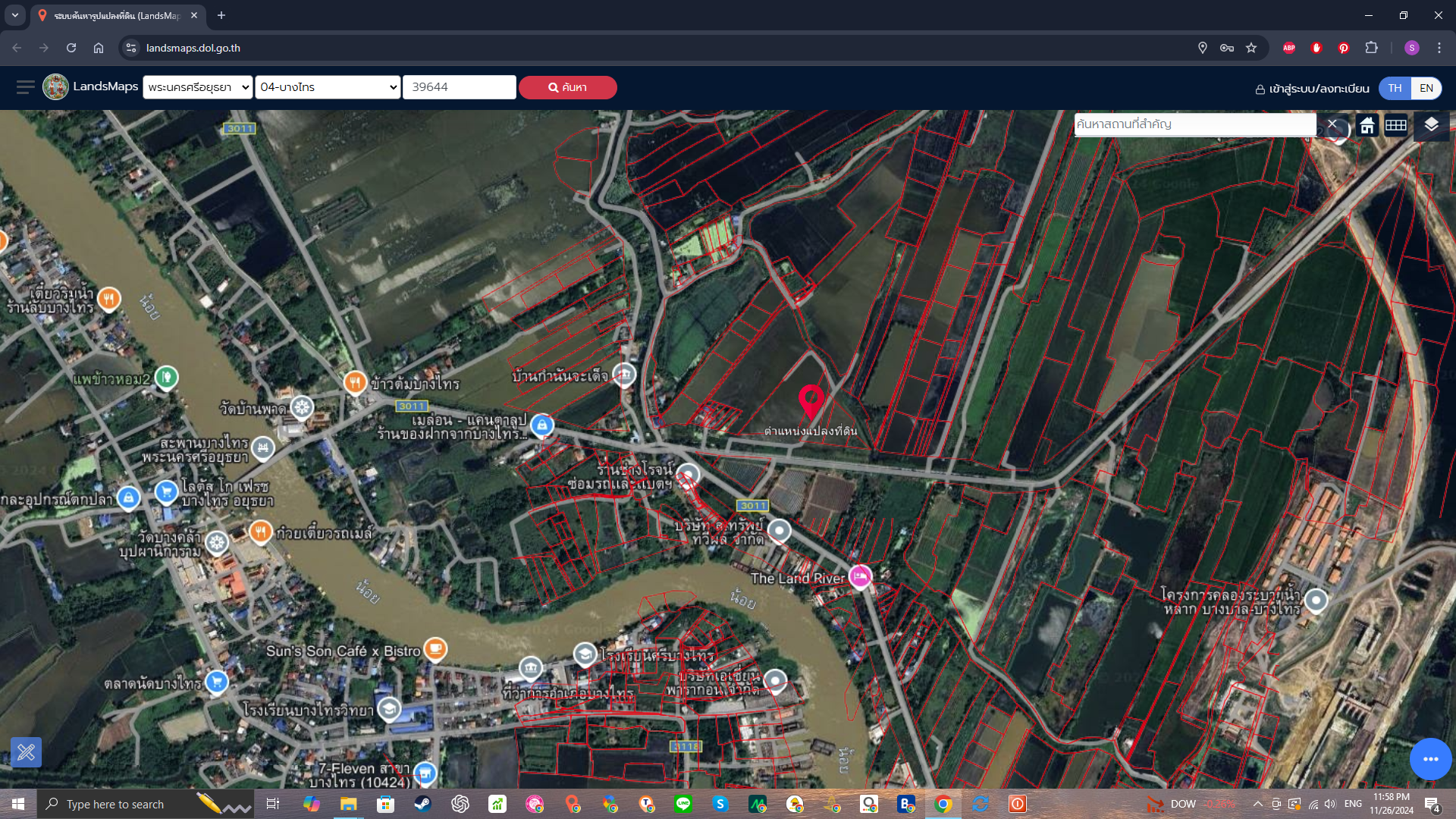Click the red land parcel location pin

coord(811,402)
